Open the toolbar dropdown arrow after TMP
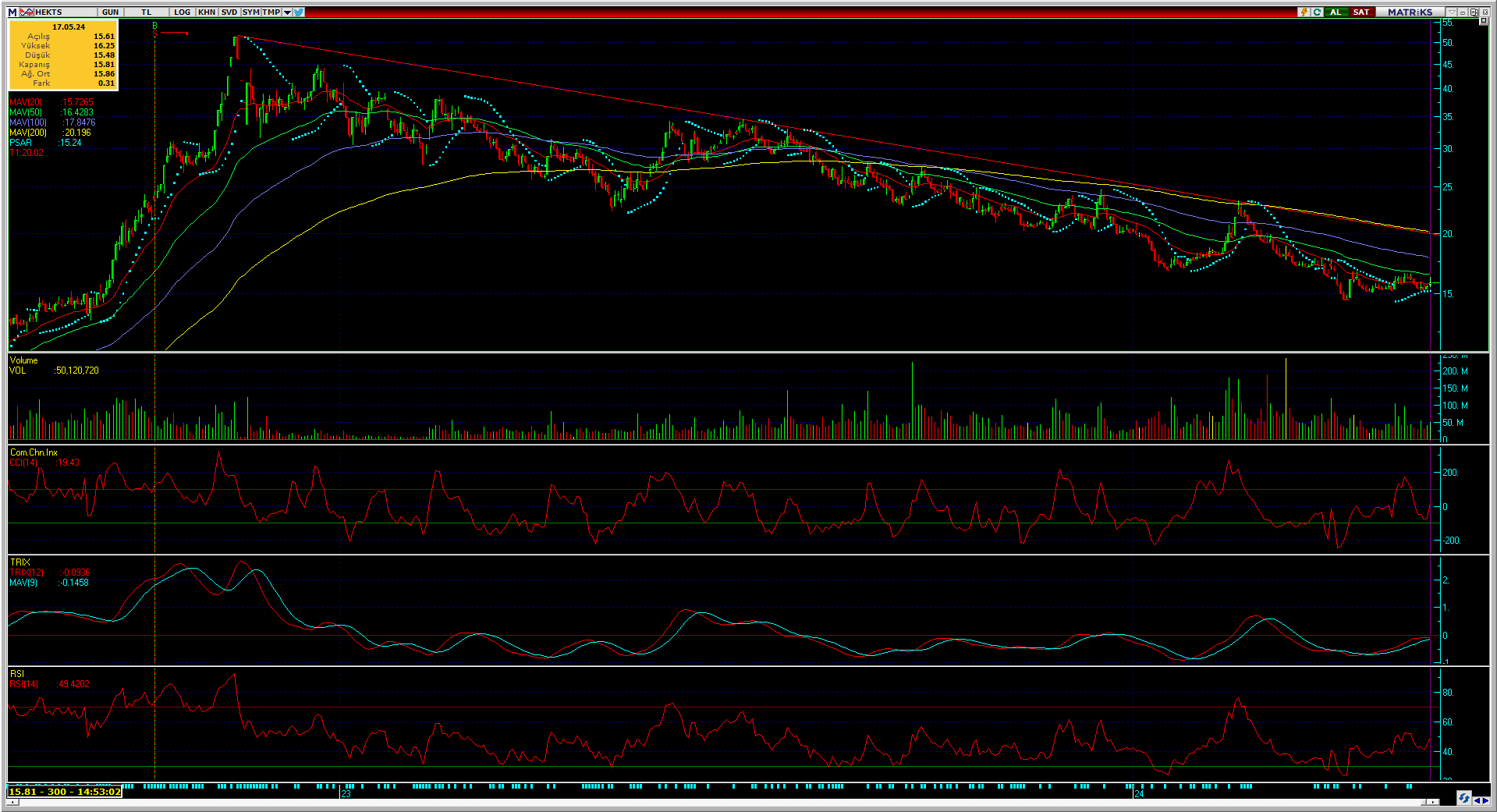The height and width of the screenshot is (812, 1497). coord(287,12)
